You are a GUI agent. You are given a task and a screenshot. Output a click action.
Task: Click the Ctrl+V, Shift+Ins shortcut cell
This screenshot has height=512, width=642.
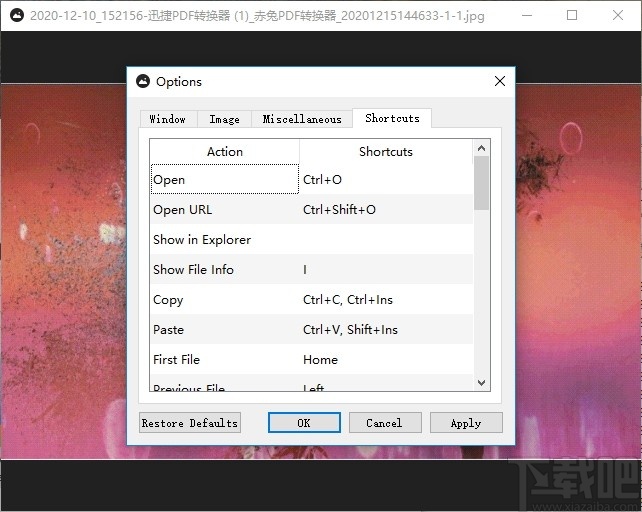click(x=386, y=329)
